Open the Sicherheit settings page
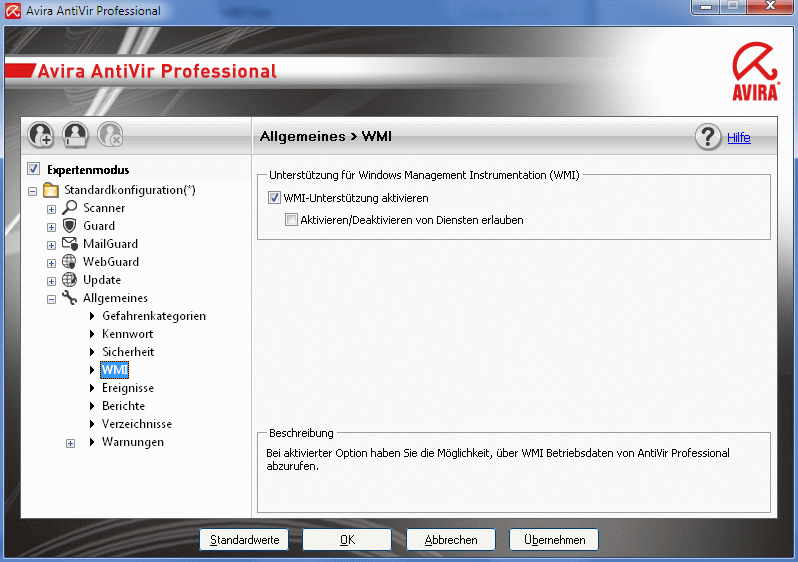Image resolution: width=798 pixels, height=562 pixels. 128,352
